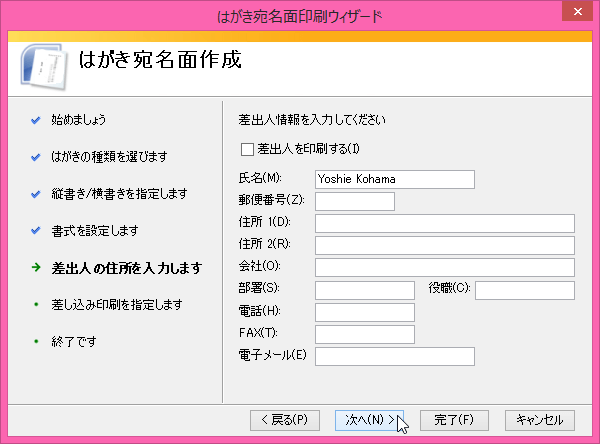Viewport: 600px width, 444px height.
Task: Cancel the wizard with キャンセル
Action: pyautogui.click(x=540, y=419)
